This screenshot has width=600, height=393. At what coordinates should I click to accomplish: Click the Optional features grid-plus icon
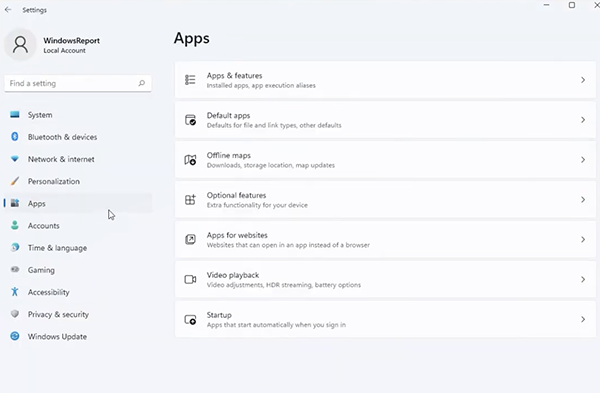(190, 199)
